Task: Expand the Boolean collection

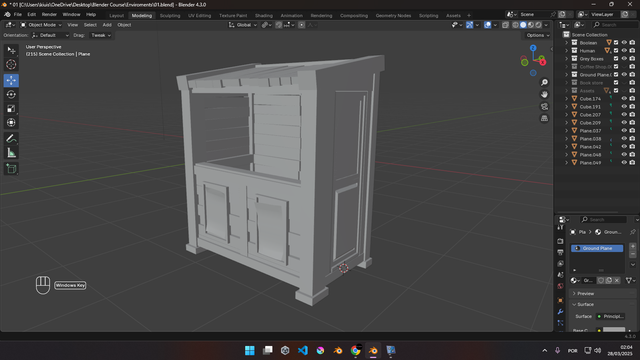Action: point(567,42)
